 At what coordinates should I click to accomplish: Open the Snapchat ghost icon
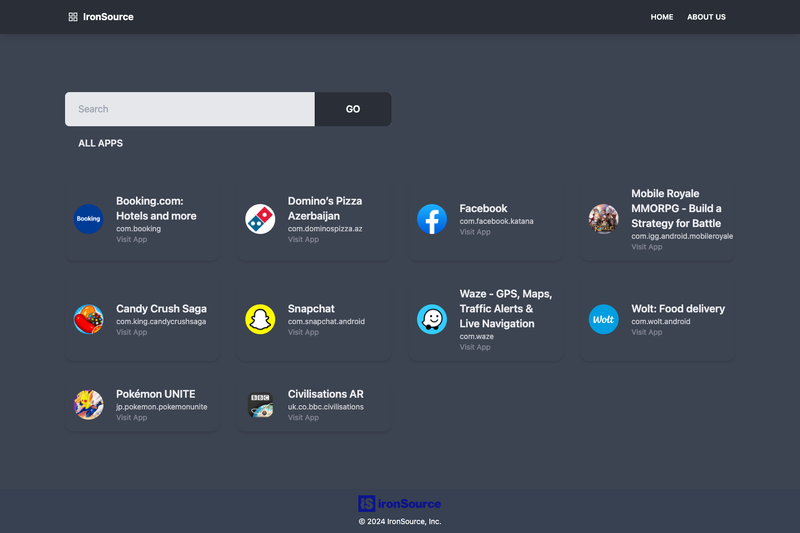tap(260, 319)
